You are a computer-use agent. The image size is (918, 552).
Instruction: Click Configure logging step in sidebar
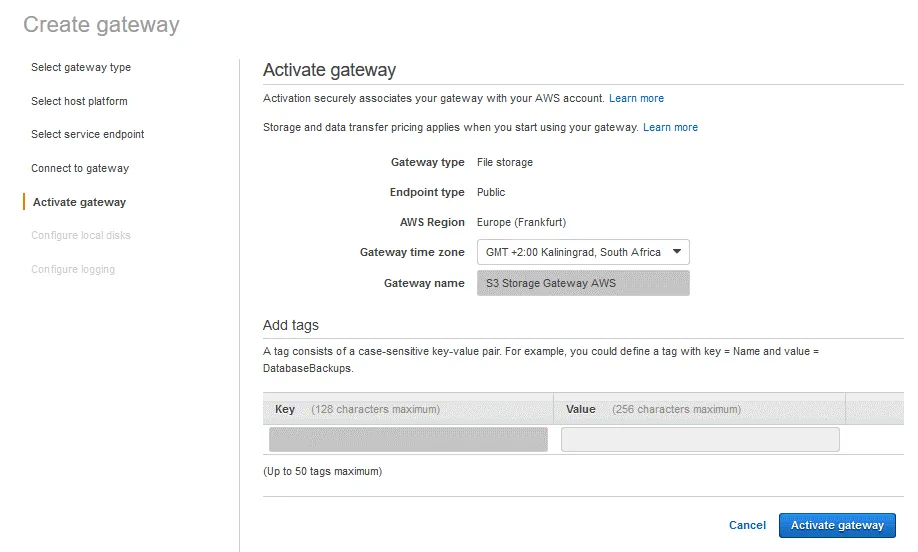[x=73, y=269]
